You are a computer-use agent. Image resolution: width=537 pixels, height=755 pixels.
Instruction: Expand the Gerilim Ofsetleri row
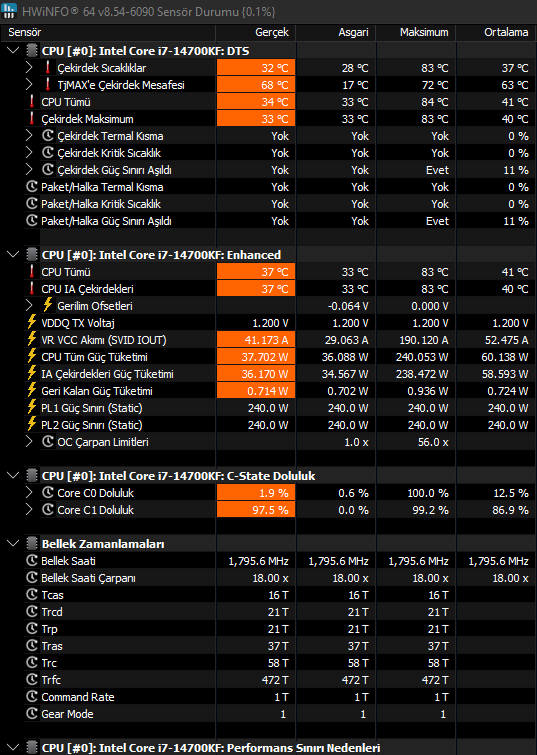(29, 306)
